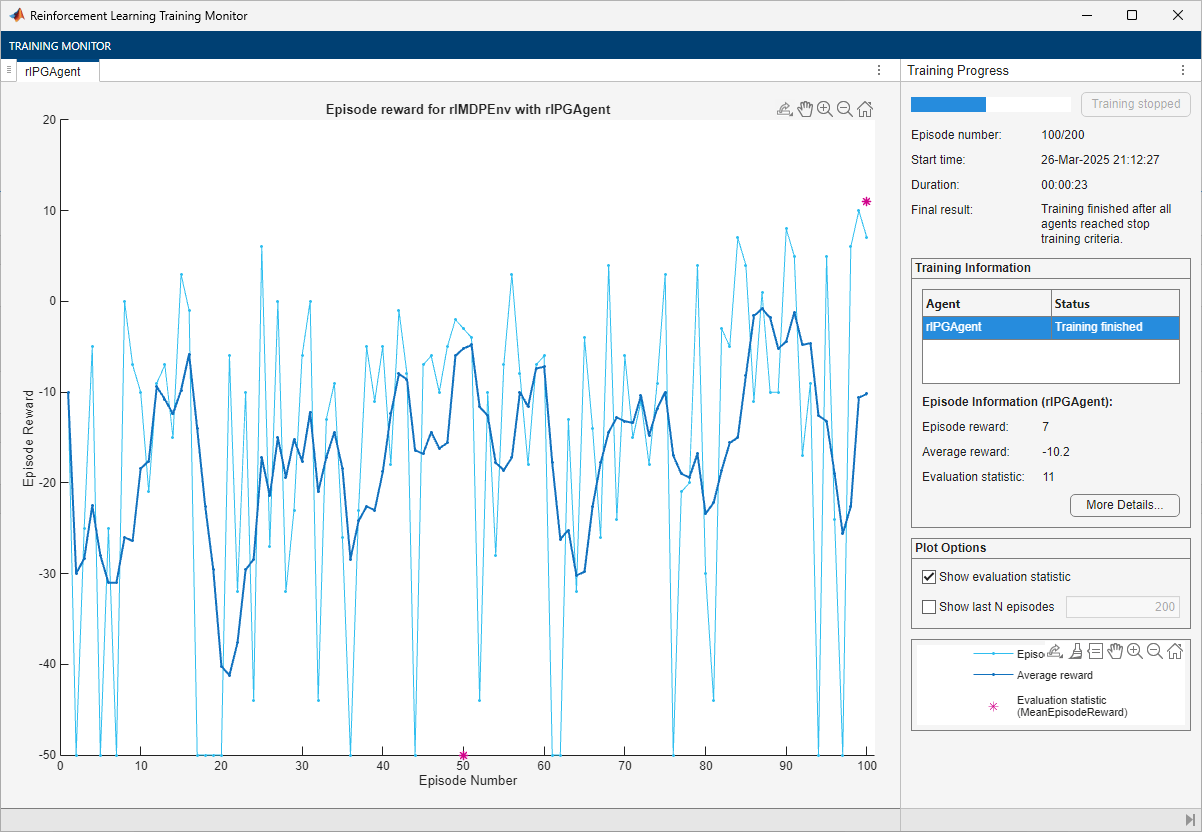Enable the data tips tool in legend panel
This screenshot has width=1202, height=832.
[x=1095, y=651]
